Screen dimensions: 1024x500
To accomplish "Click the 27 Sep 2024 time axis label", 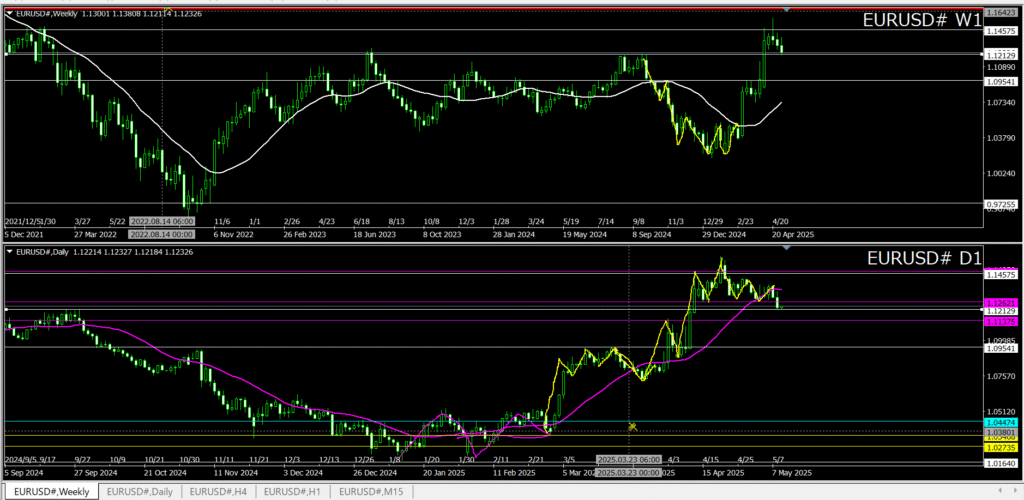I will tap(95, 473).
